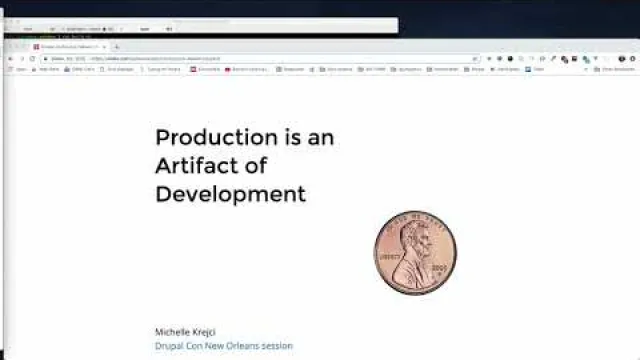
Task: Reload the current slide page
Action: [x=32, y=59]
